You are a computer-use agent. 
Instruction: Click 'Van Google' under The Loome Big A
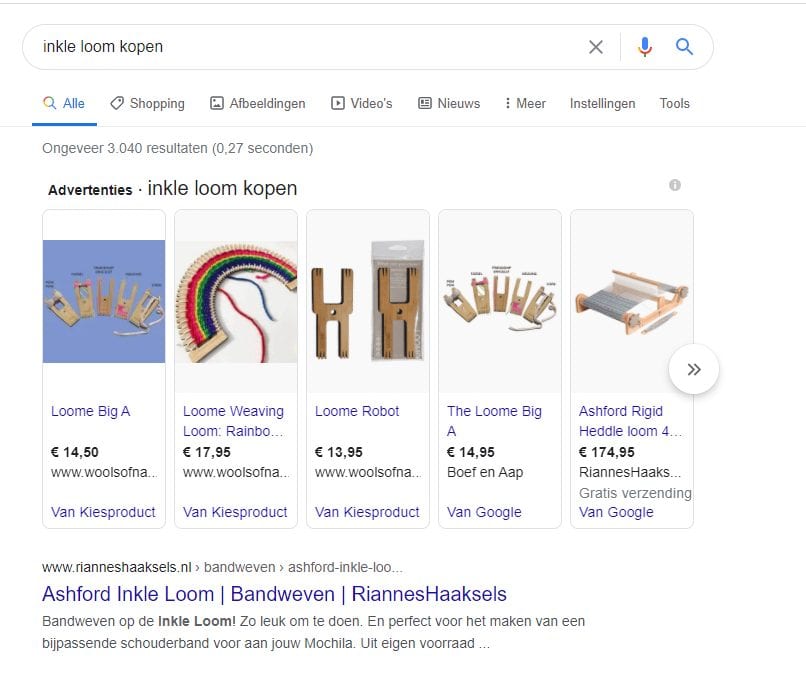click(484, 512)
